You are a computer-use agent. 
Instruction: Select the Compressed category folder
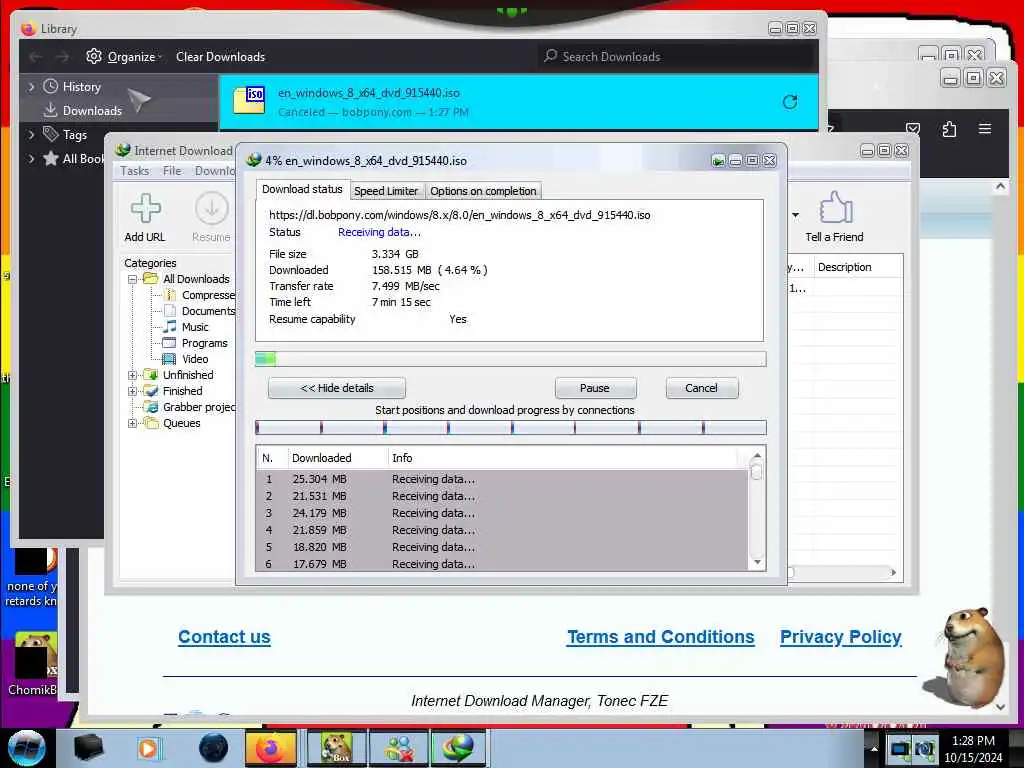click(199, 295)
